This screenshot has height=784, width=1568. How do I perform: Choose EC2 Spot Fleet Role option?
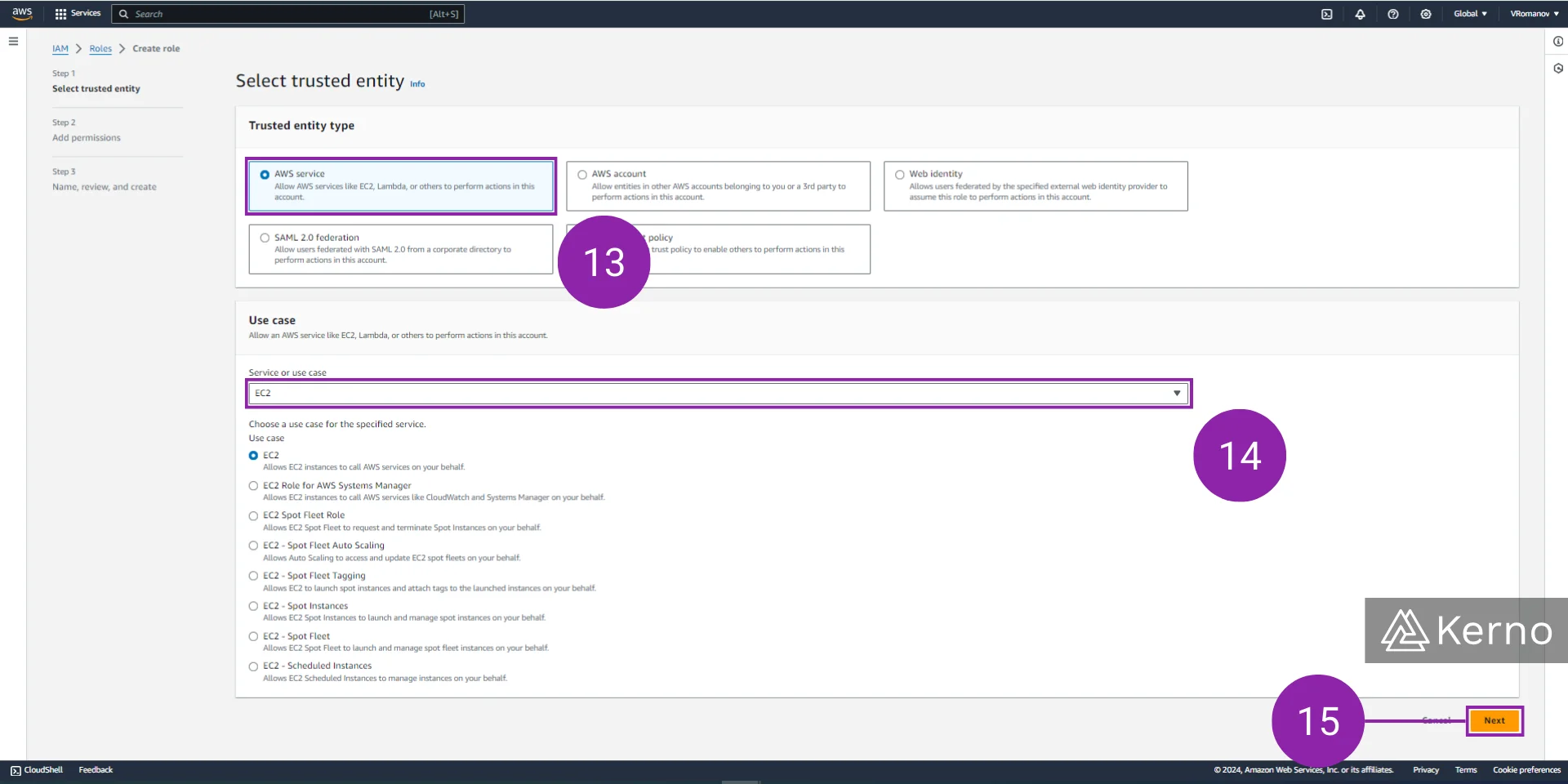(x=253, y=516)
